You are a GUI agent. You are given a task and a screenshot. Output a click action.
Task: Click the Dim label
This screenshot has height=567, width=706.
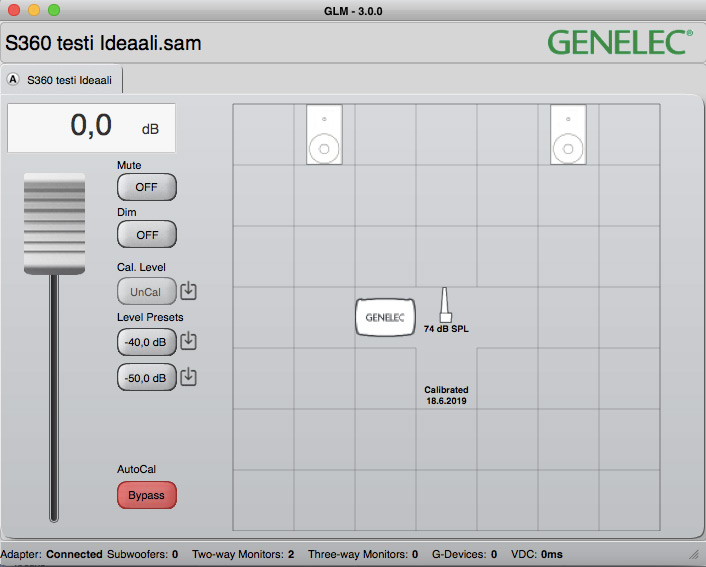pyautogui.click(x=127, y=212)
